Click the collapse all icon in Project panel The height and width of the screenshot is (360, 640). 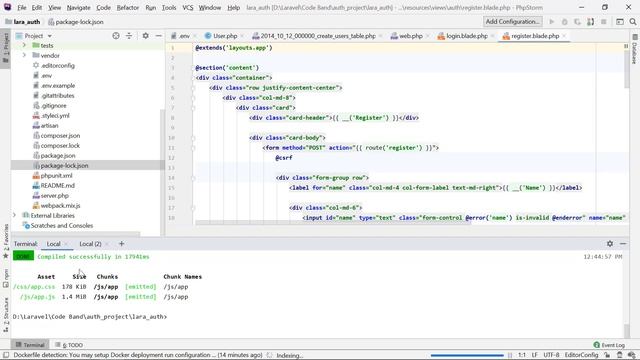(129, 36)
